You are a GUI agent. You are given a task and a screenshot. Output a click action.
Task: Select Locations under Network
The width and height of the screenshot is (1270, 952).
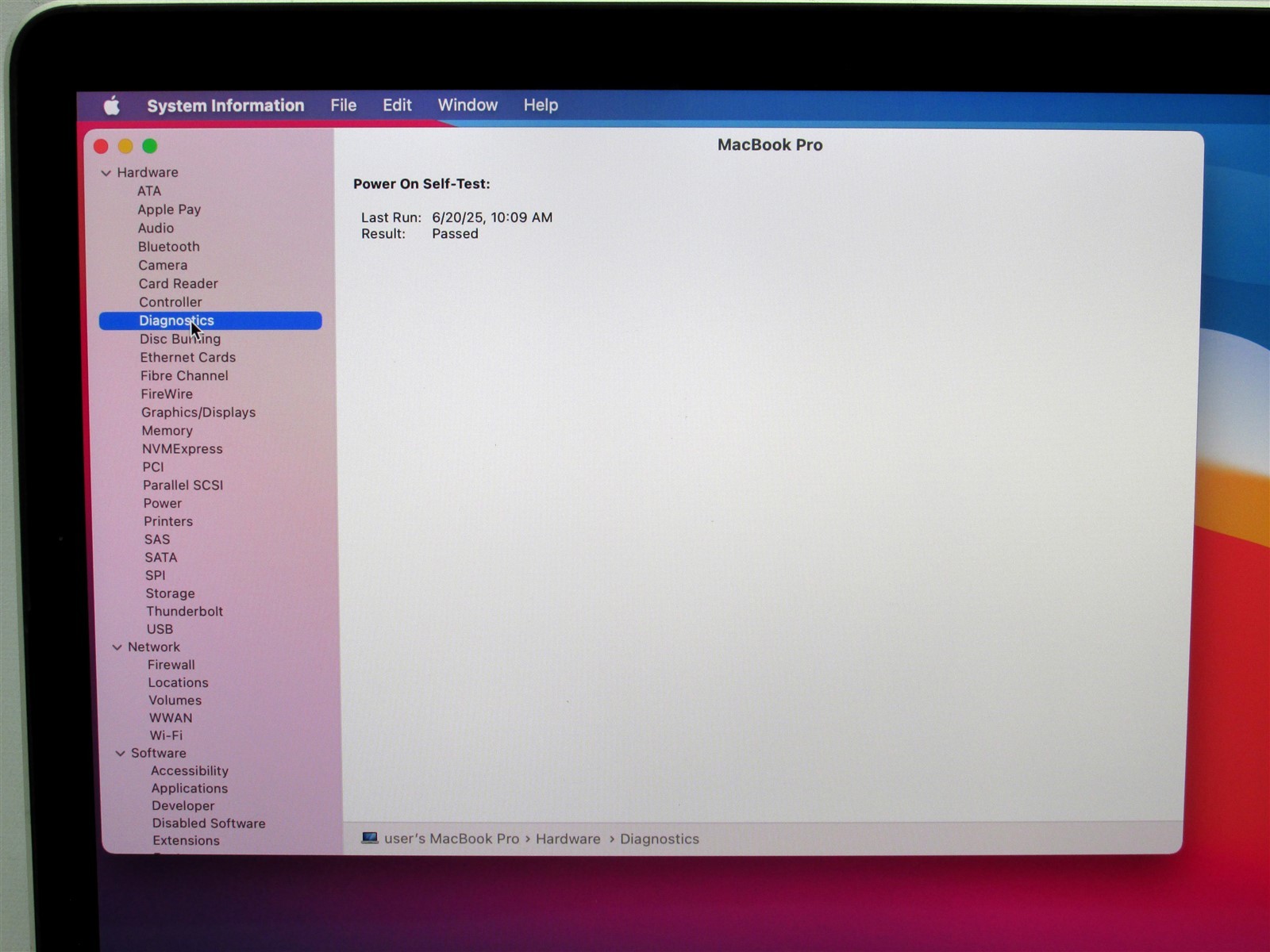tap(178, 682)
